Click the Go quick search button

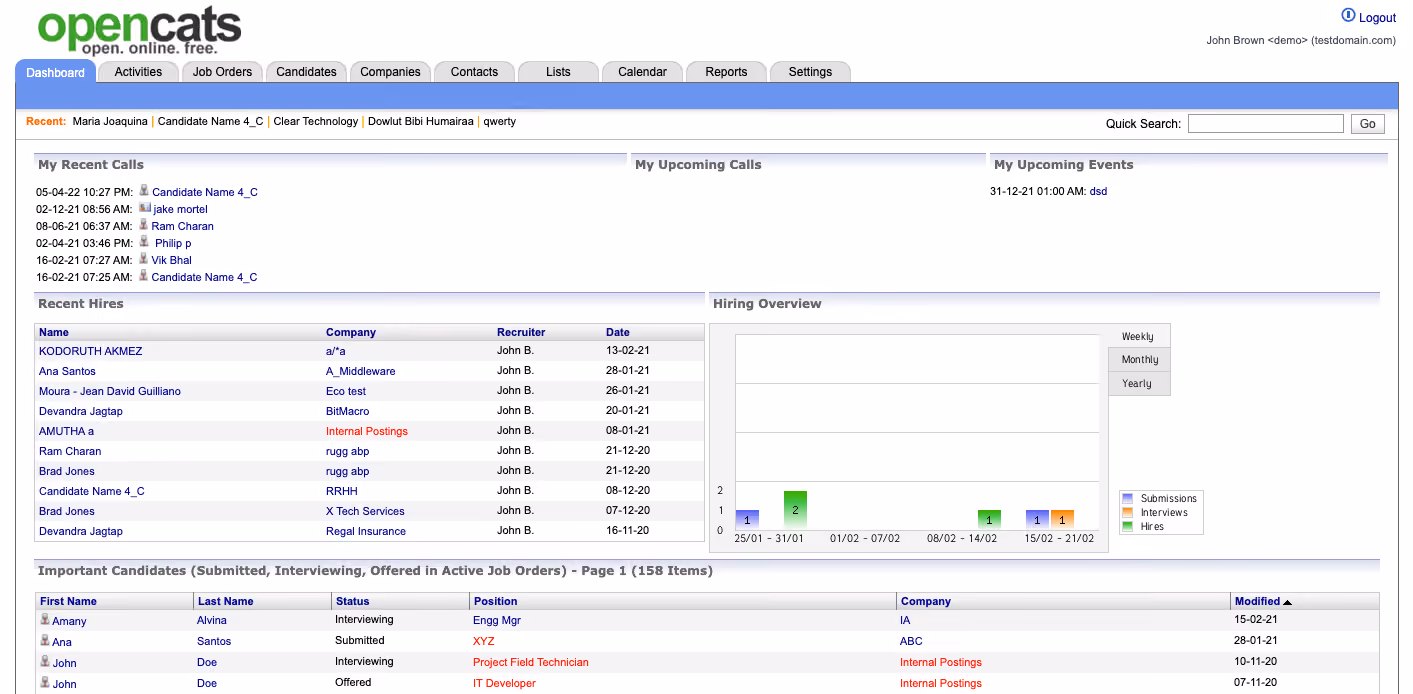click(1368, 124)
